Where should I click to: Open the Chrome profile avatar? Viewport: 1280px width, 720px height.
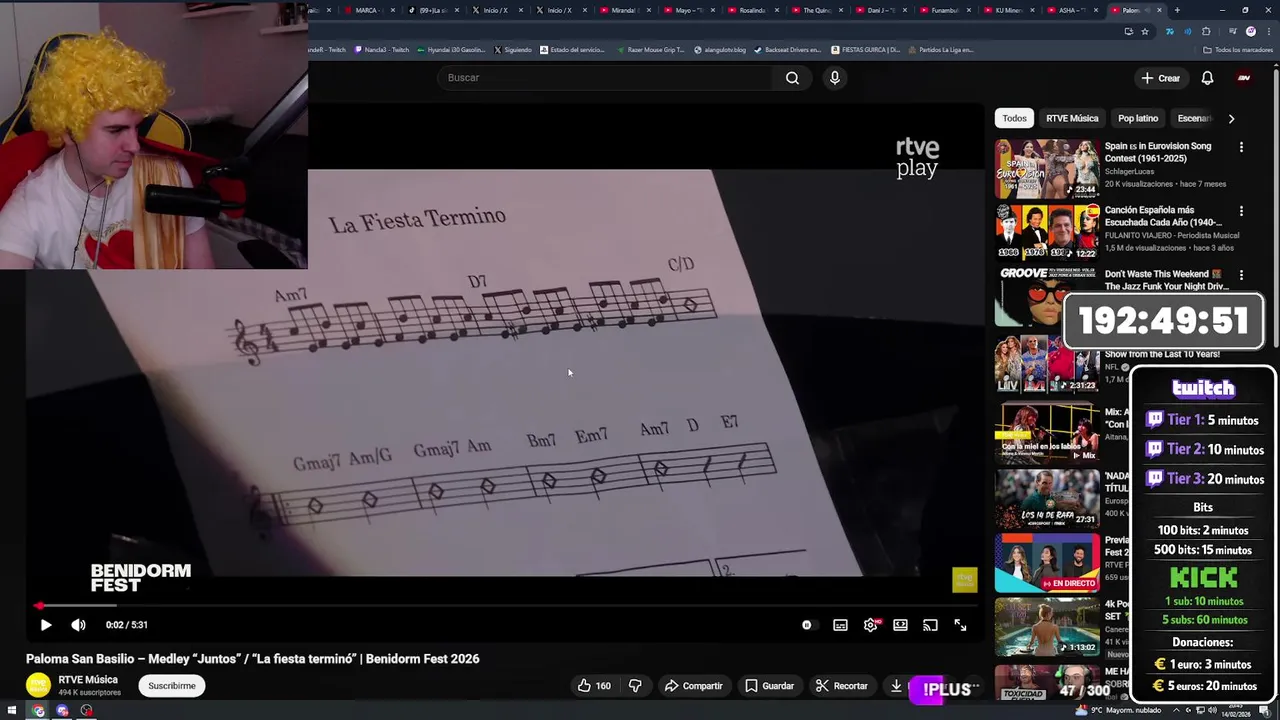1250,31
